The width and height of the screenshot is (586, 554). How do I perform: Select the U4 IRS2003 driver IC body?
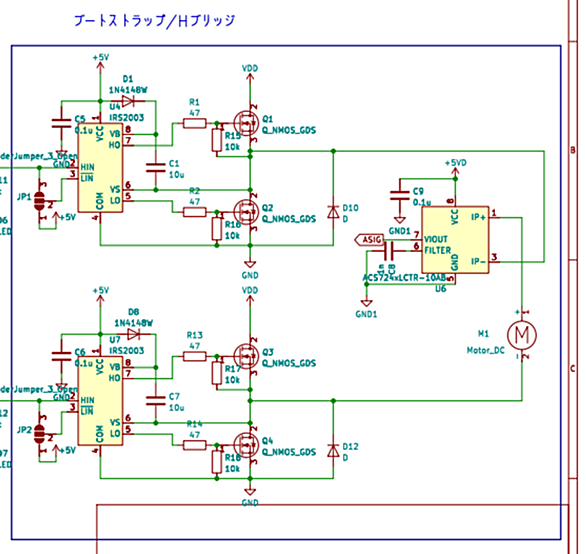[100, 168]
